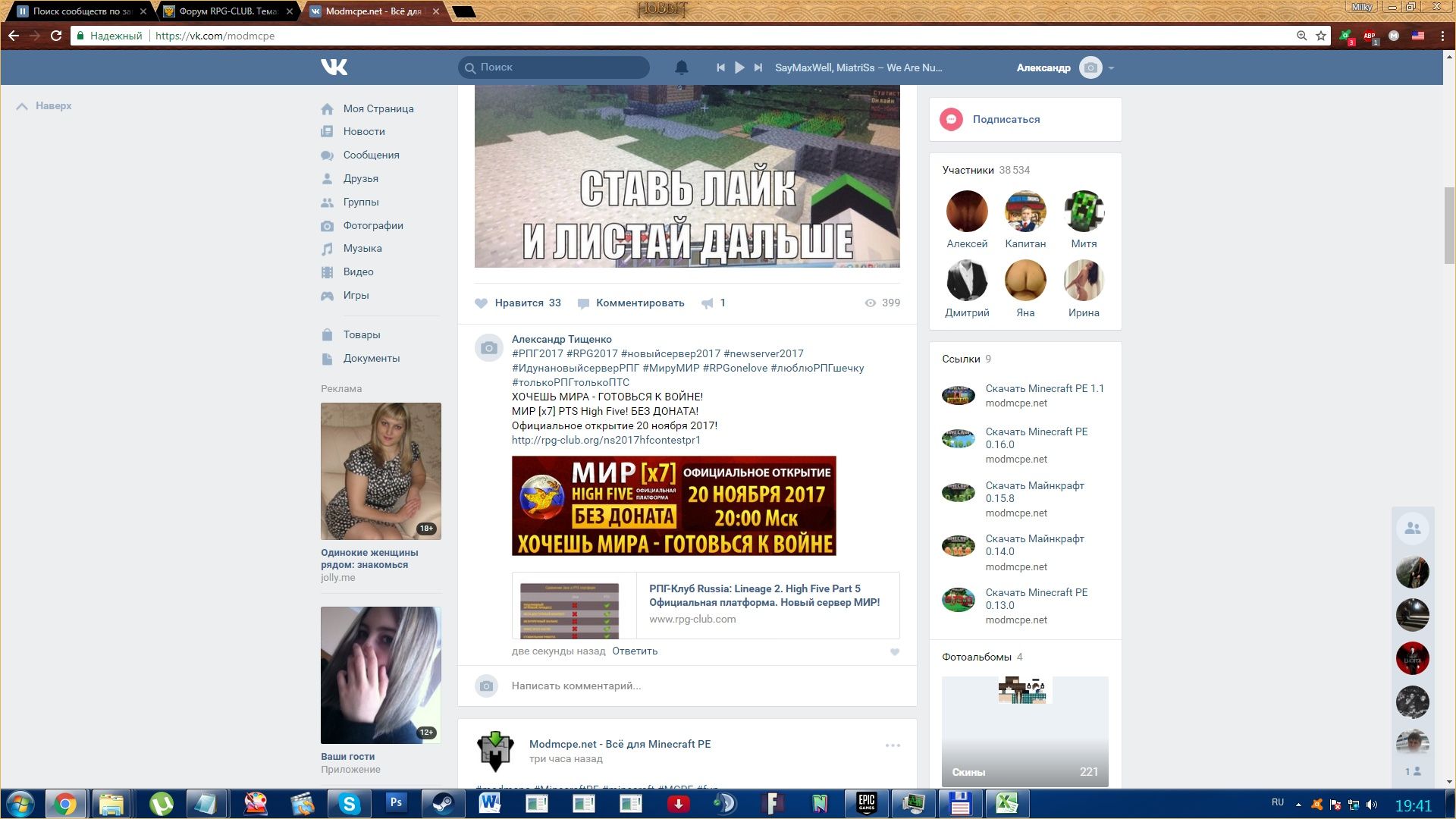Open Photoshop from taskbar
This screenshot has height=819, width=1456.
pyautogui.click(x=396, y=803)
